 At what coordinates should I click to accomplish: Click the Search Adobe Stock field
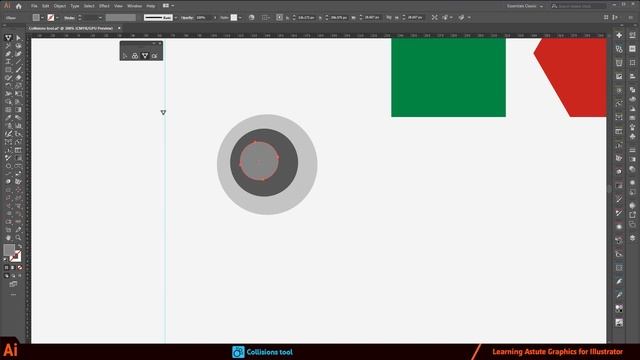click(578, 6)
